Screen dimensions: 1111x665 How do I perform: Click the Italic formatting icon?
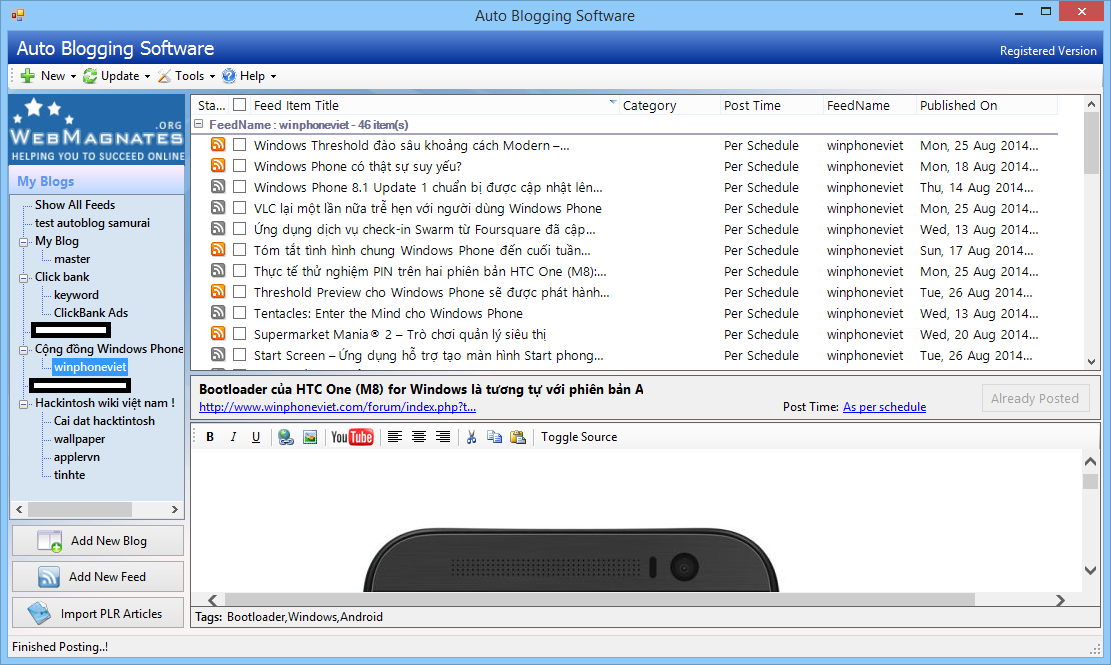click(x=232, y=437)
